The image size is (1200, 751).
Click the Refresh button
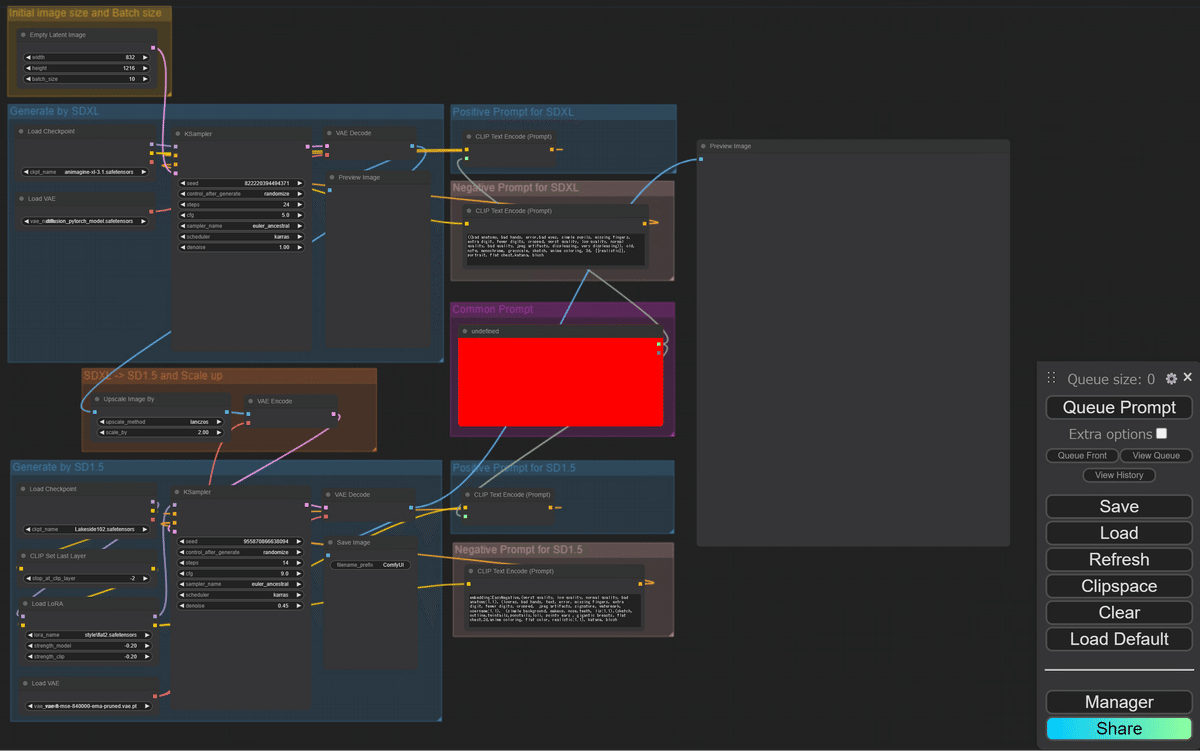(x=1119, y=559)
